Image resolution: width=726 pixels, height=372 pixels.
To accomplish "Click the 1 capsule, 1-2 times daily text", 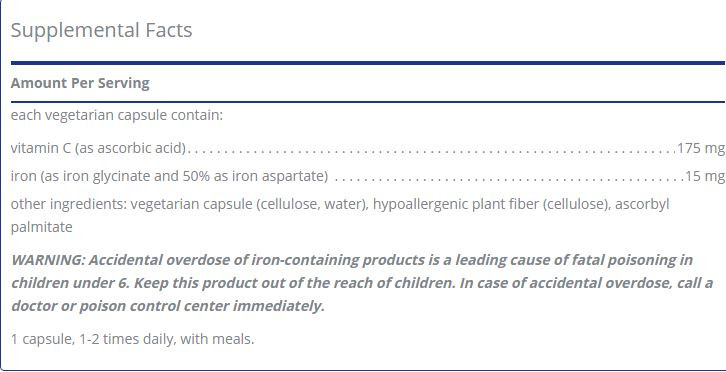I will click(132, 340).
